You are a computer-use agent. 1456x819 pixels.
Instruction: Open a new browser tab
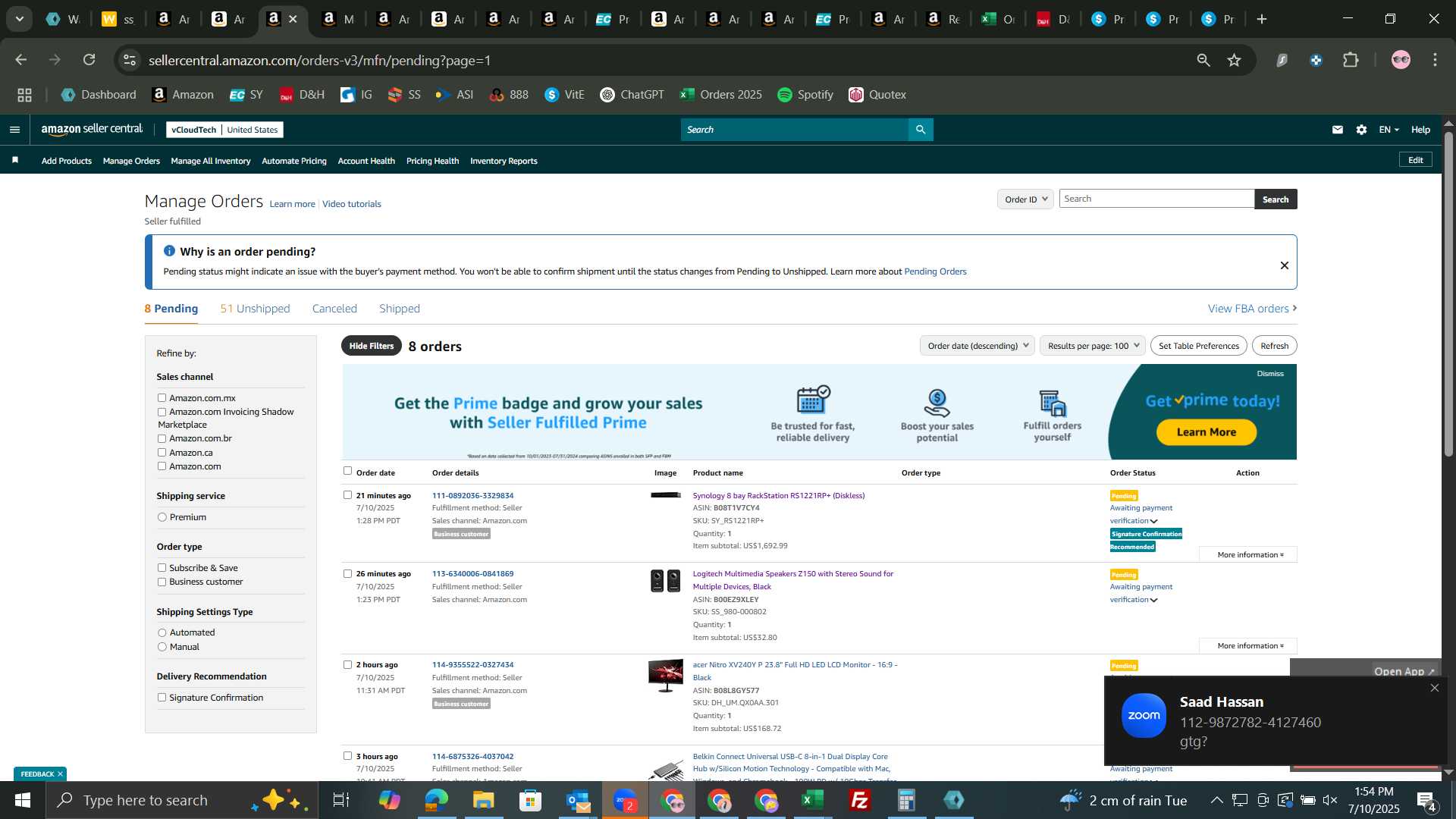tap(1262, 19)
